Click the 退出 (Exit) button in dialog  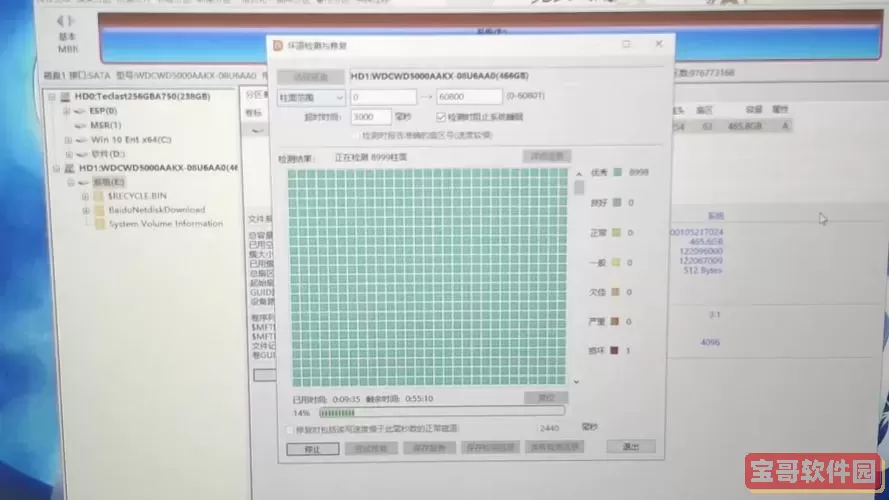pos(631,447)
